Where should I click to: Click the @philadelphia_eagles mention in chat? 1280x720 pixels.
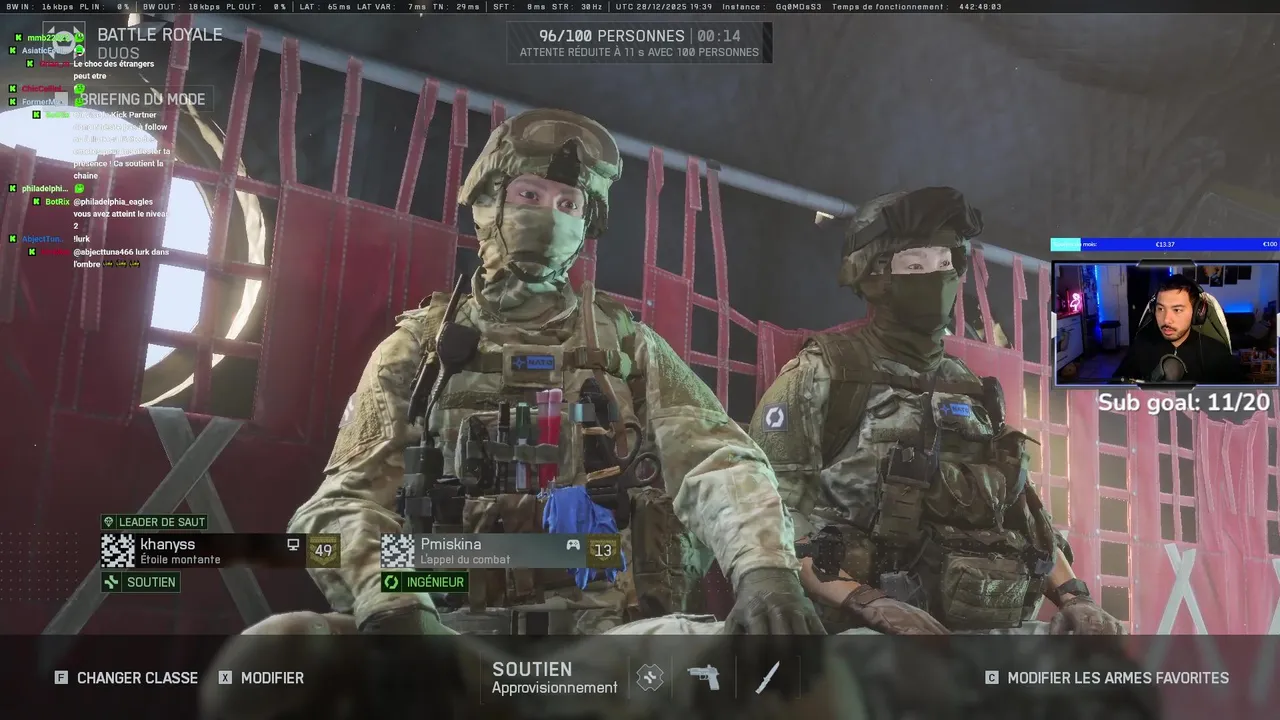pyautogui.click(x=114, y=201)
